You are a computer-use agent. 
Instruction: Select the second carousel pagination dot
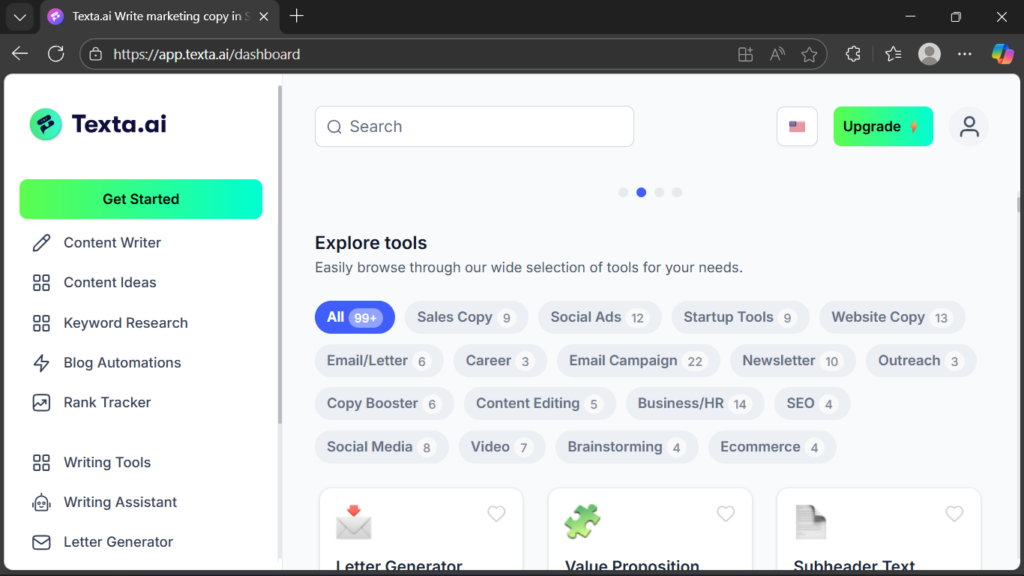(641, 192)
